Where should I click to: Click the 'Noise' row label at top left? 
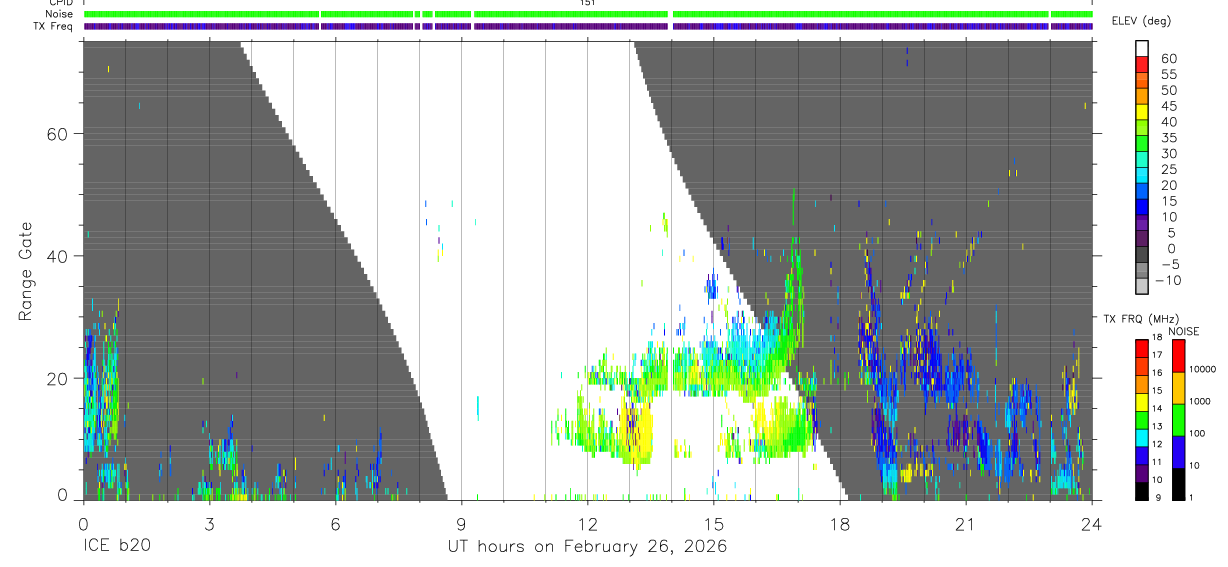[59, 15]
